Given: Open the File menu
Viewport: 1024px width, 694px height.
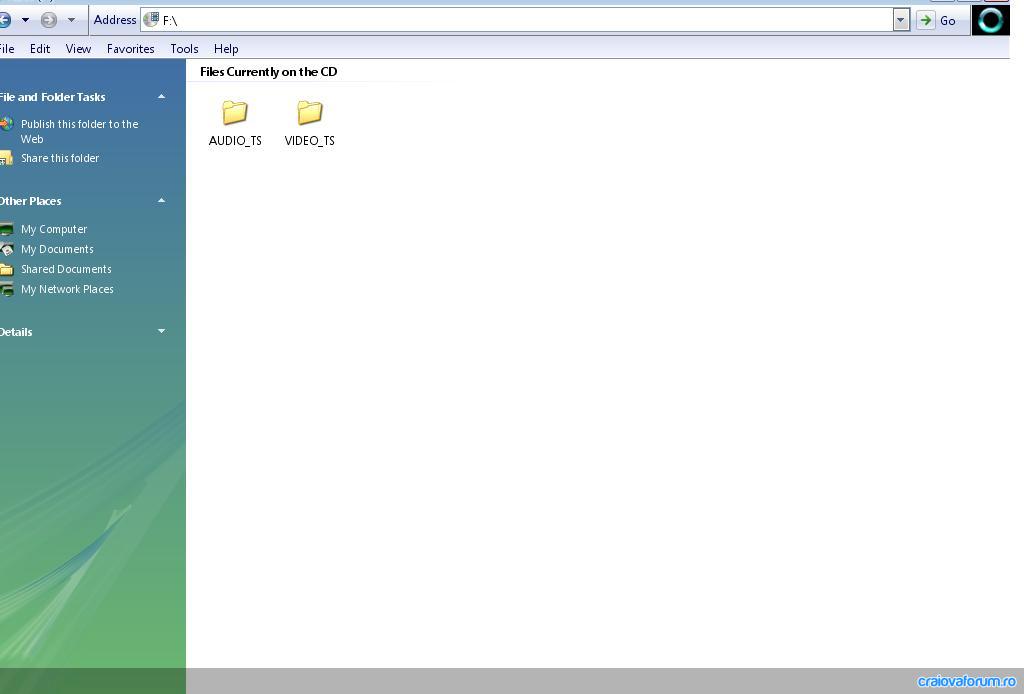Looking at the screenshot, I should coord(7,49).
